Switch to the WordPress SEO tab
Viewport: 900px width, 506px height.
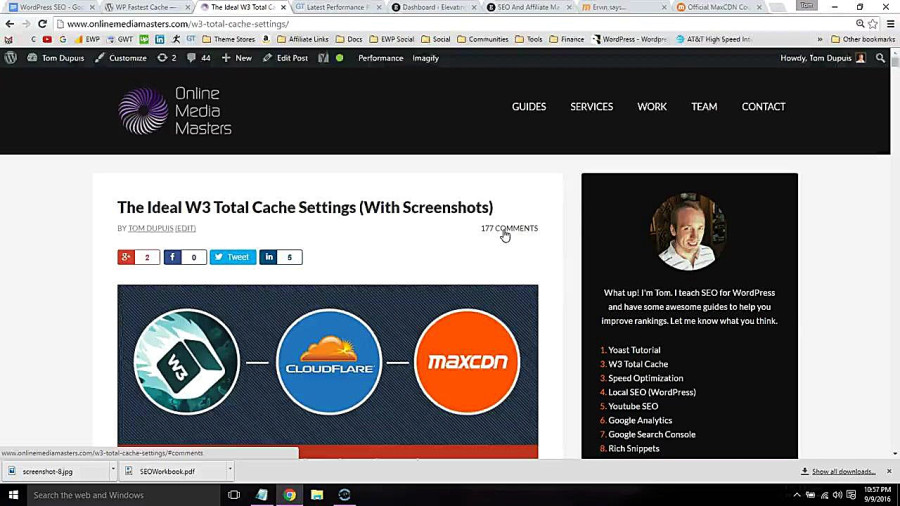tap(51, 7)
